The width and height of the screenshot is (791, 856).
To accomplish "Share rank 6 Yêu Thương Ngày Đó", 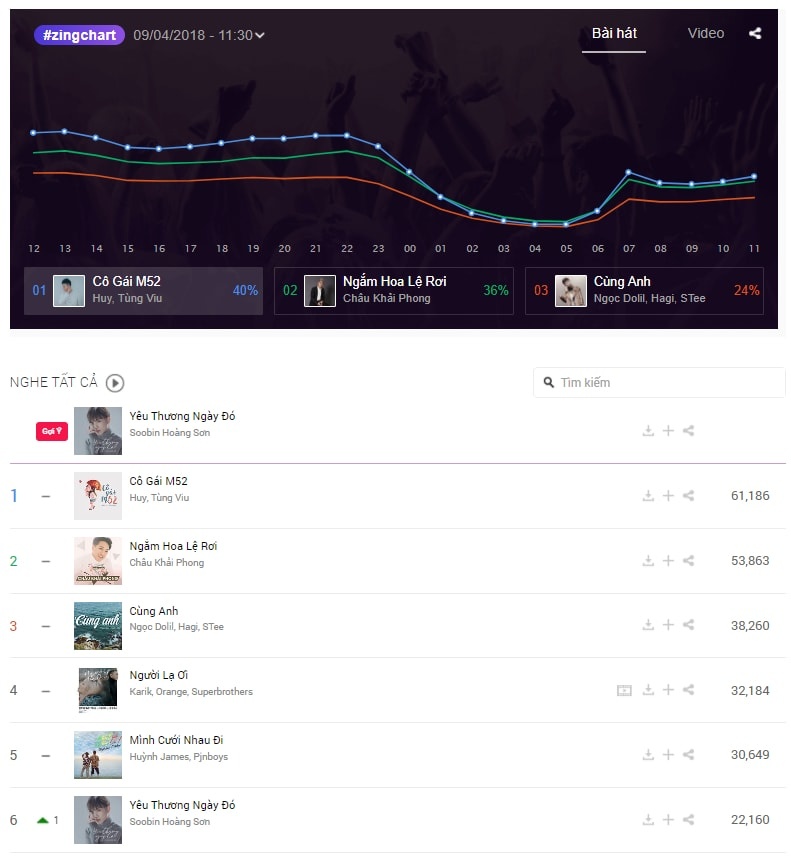I will click(688, 819).
